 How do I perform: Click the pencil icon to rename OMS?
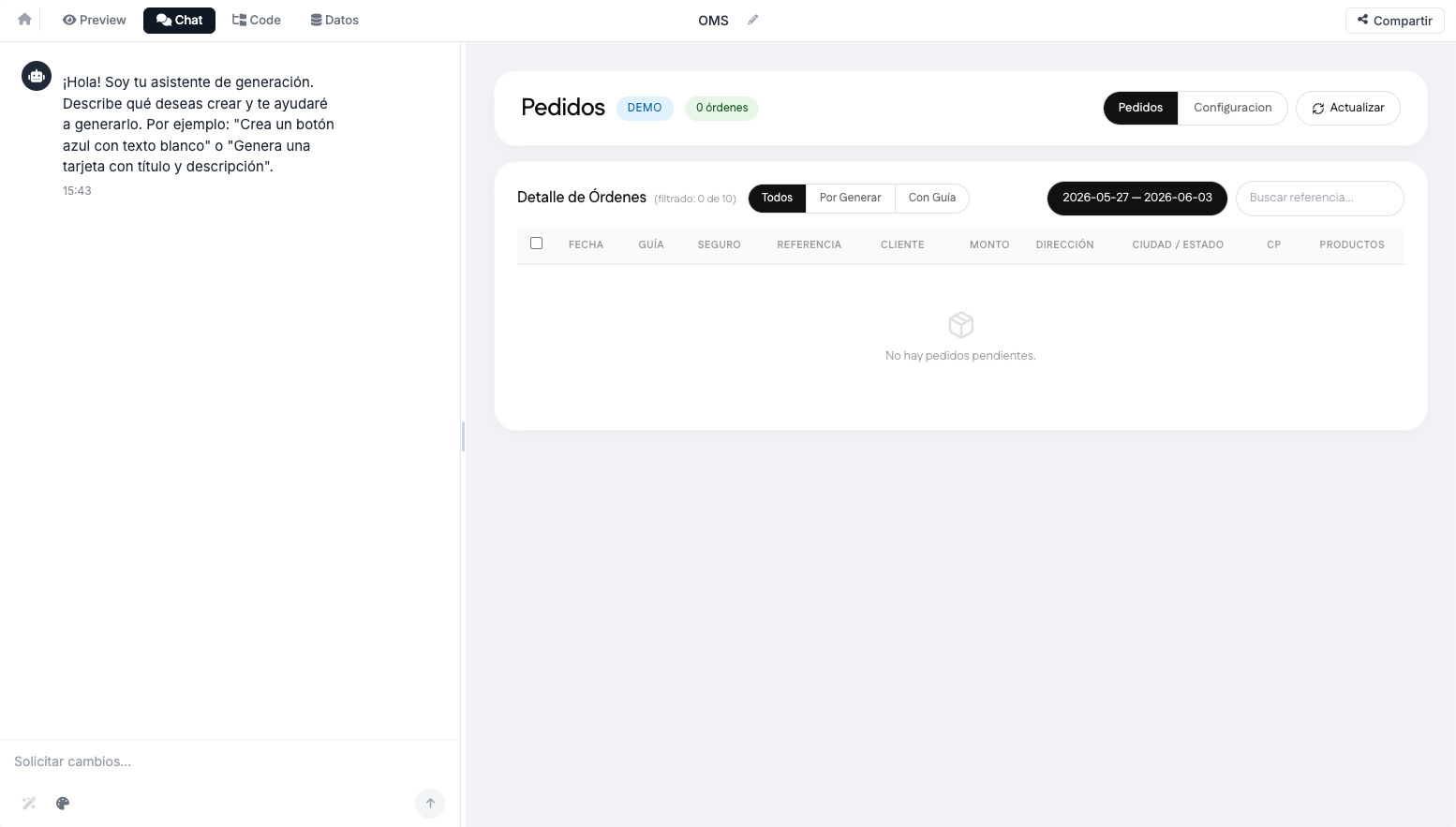point(752,20)
